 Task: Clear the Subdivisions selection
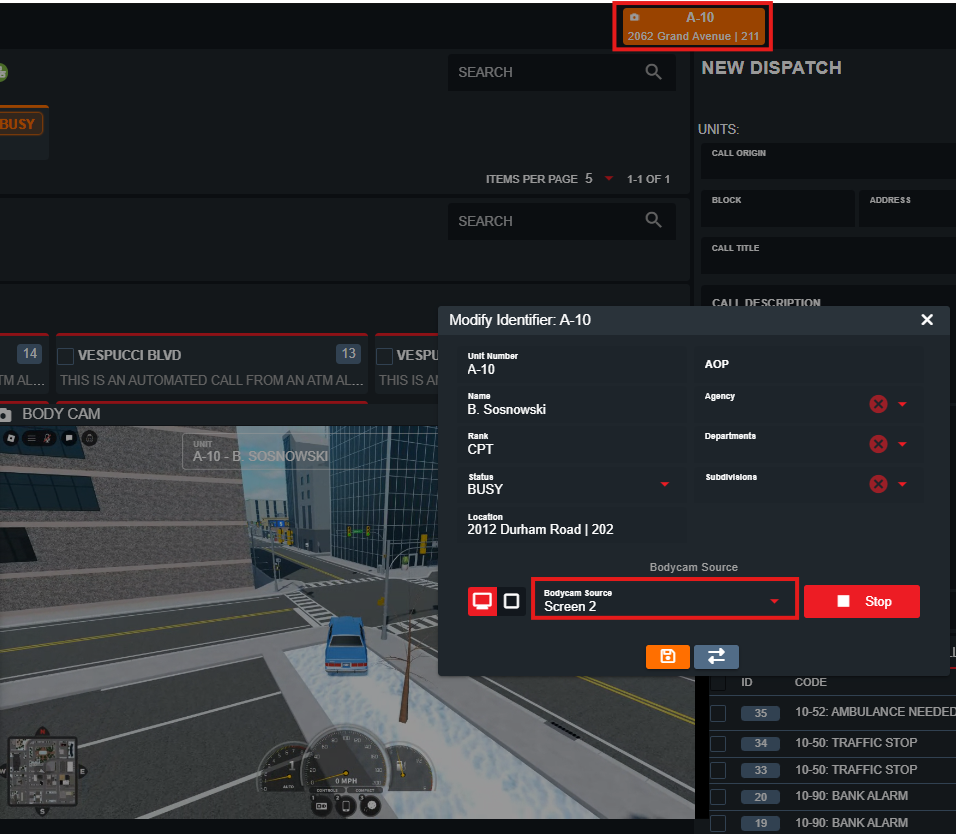(878, 484)
